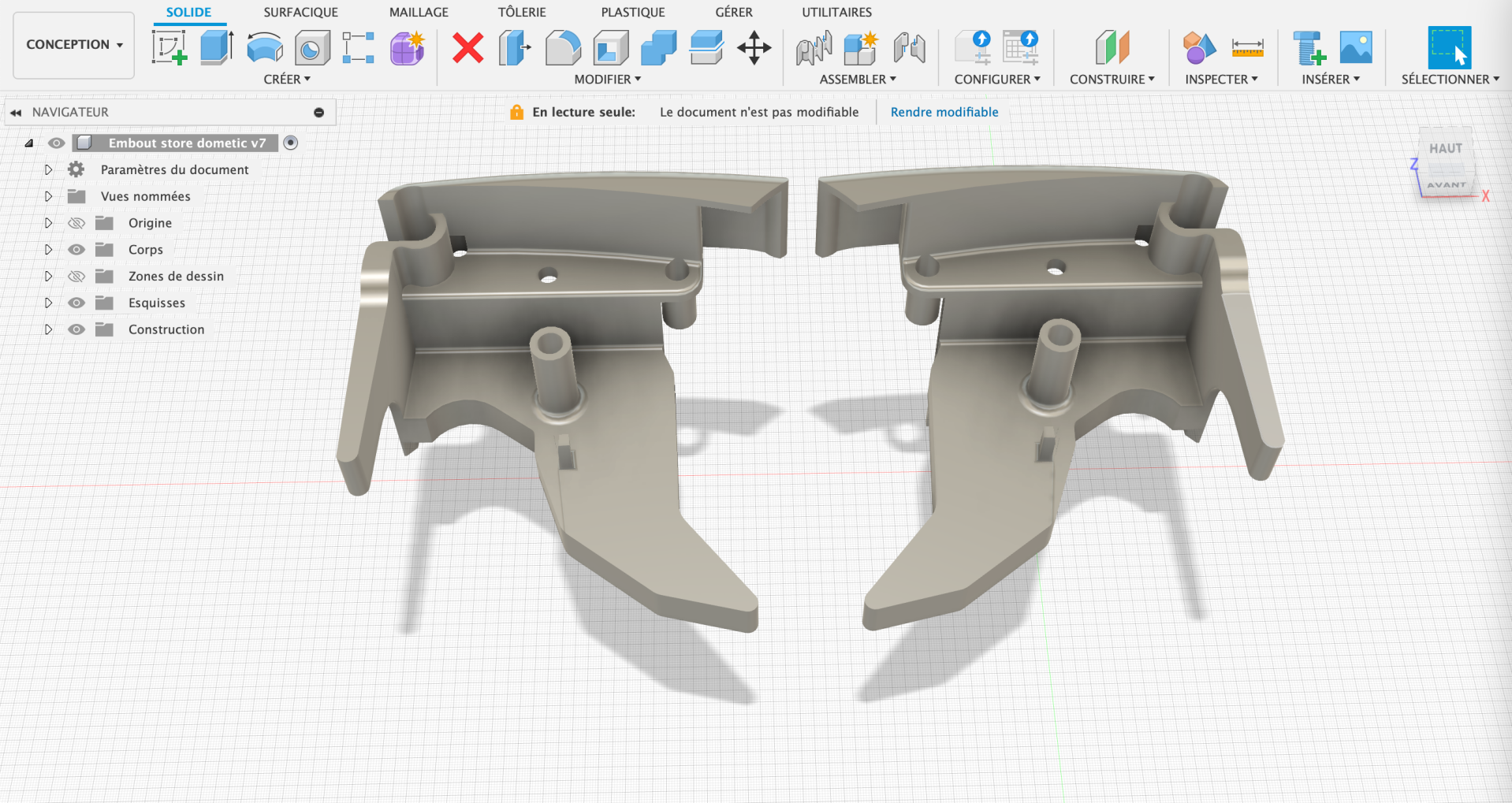Click the Select tool icon

tap(1450, 47)
